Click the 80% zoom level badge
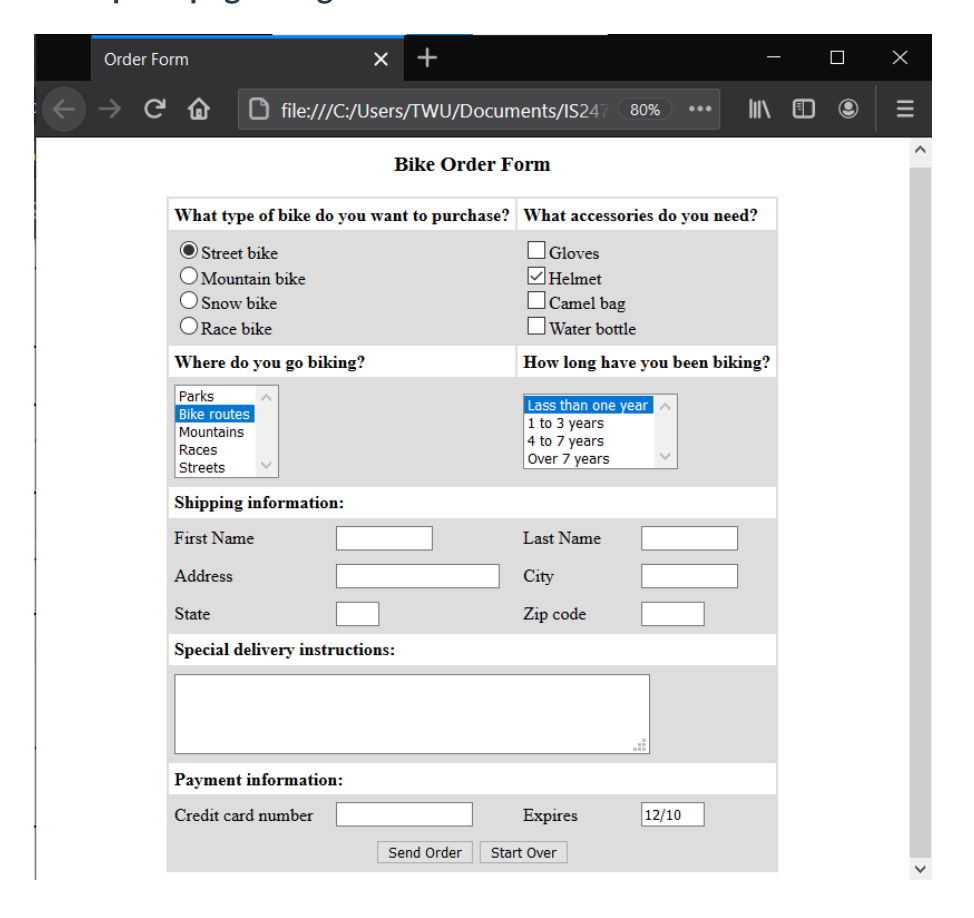Screen dimensions: 974x918 [x=645, y=110]
